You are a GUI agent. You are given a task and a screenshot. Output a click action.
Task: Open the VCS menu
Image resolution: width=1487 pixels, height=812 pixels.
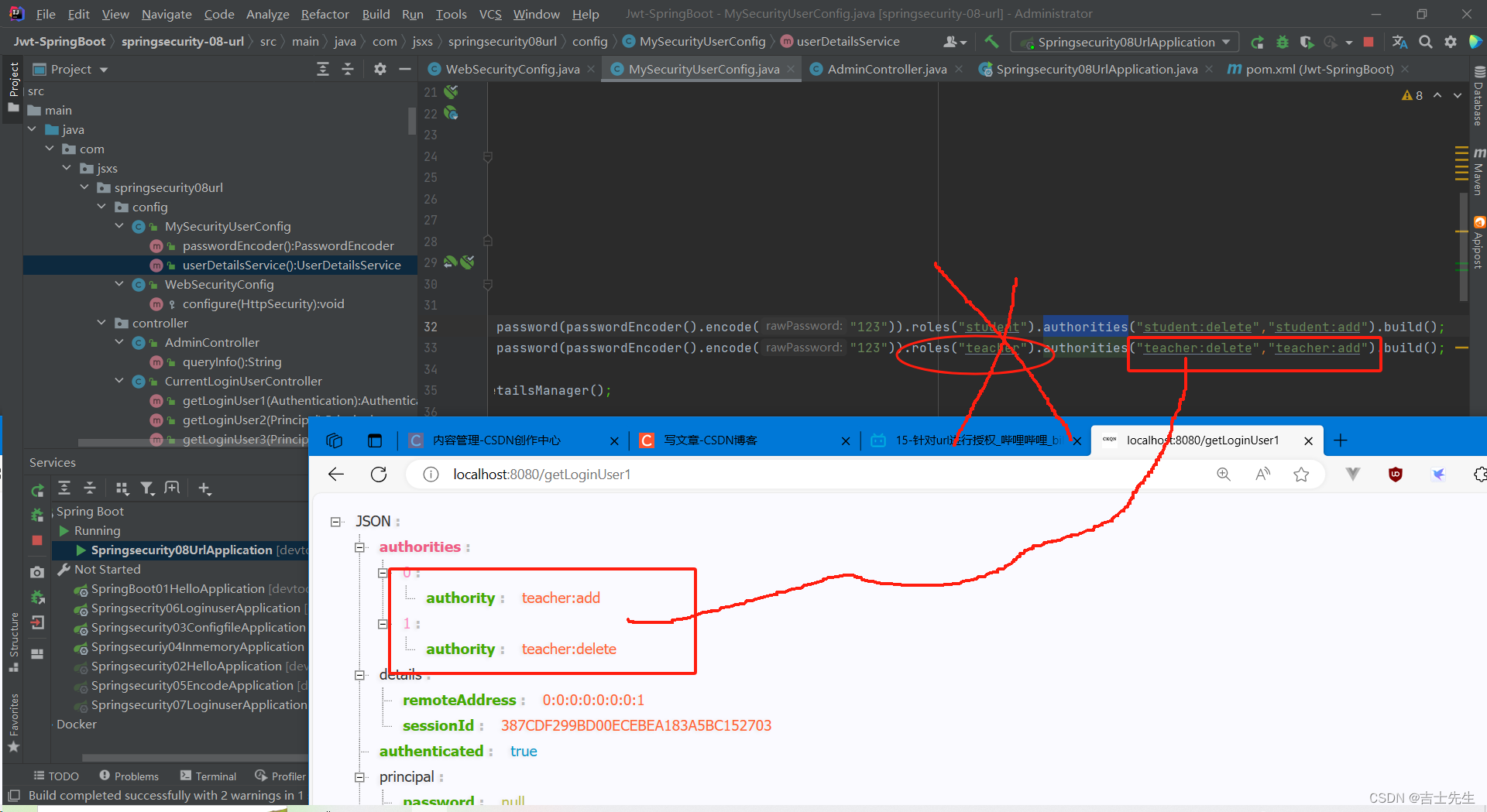pos(490,14)
